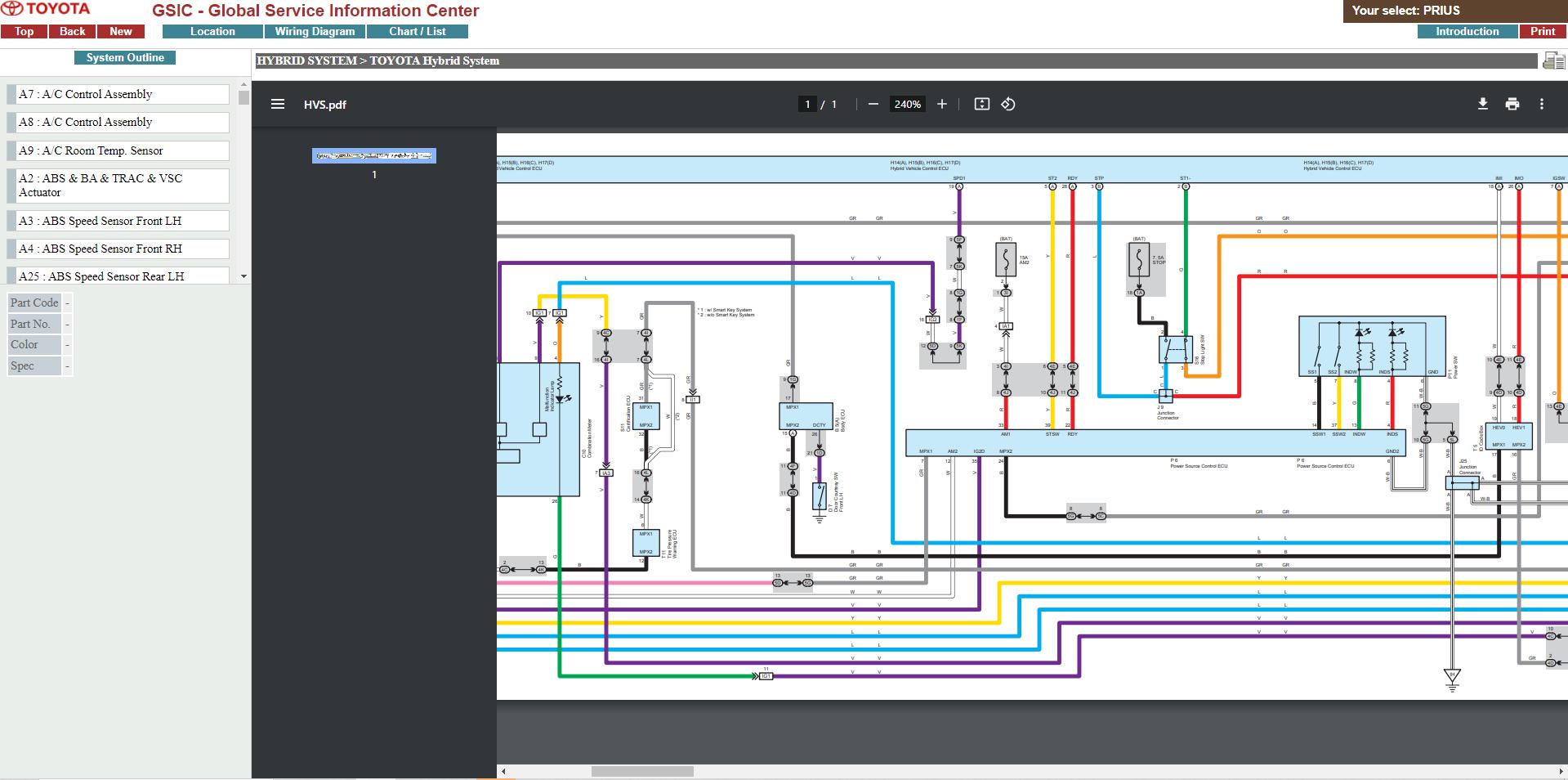Click the document icon beside the title bar
The height and width of the screenshot is (780, 1568).
click(1553, 61)
